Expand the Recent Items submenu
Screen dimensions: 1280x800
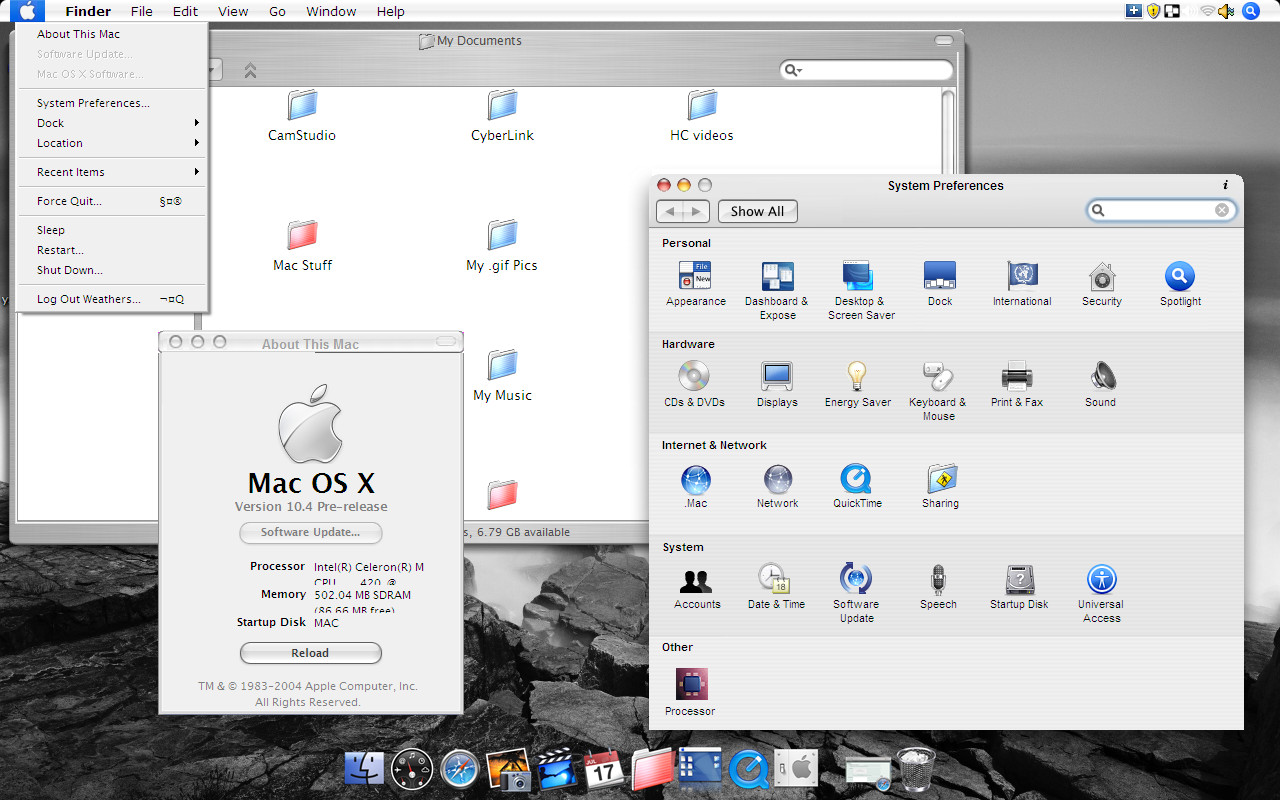pos(111,172)
